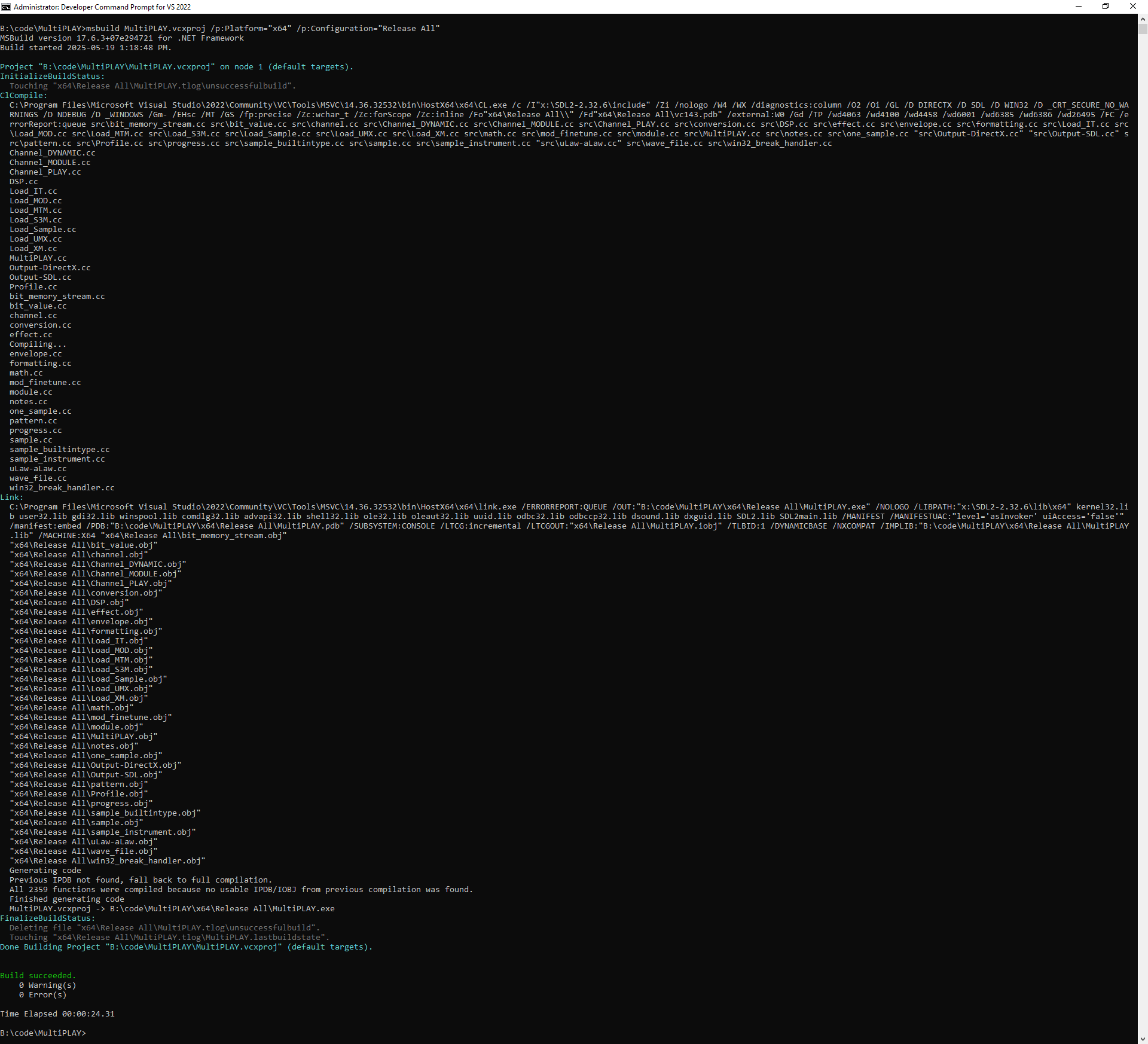Click the 'Compiling...' progress line

(x=37, y=344)
